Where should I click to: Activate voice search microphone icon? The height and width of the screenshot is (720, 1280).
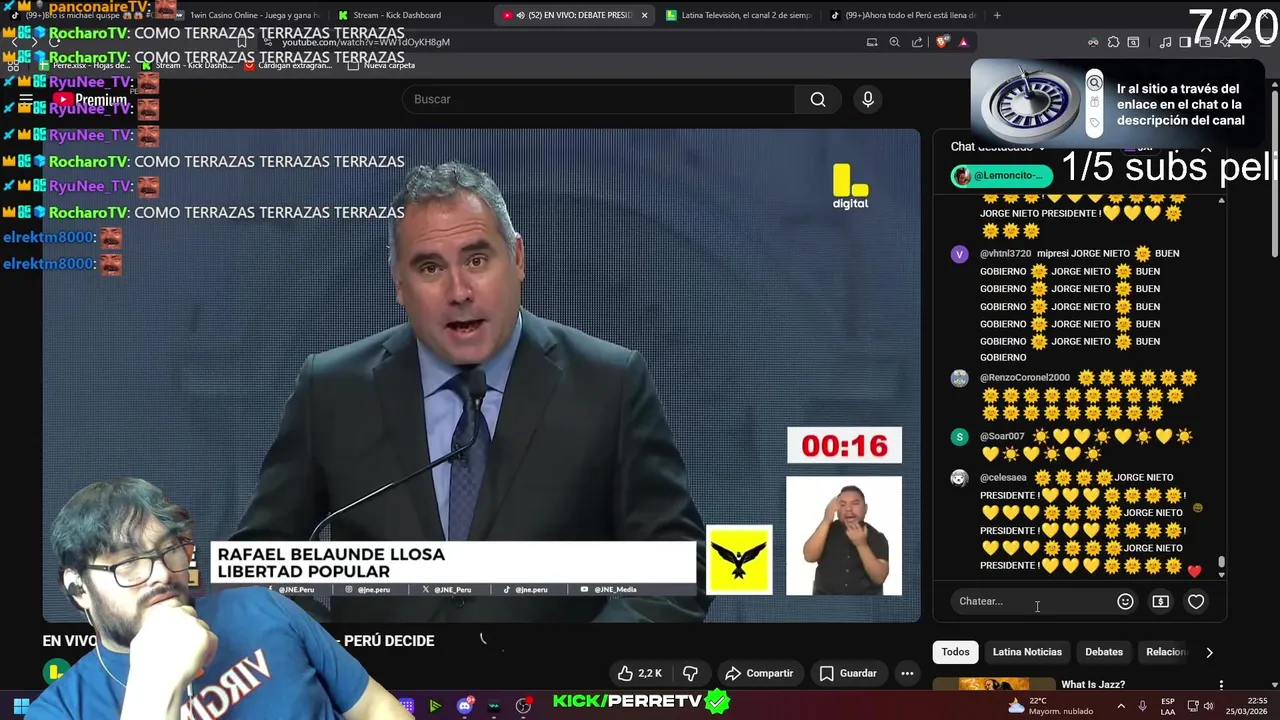tap(868, 99)
